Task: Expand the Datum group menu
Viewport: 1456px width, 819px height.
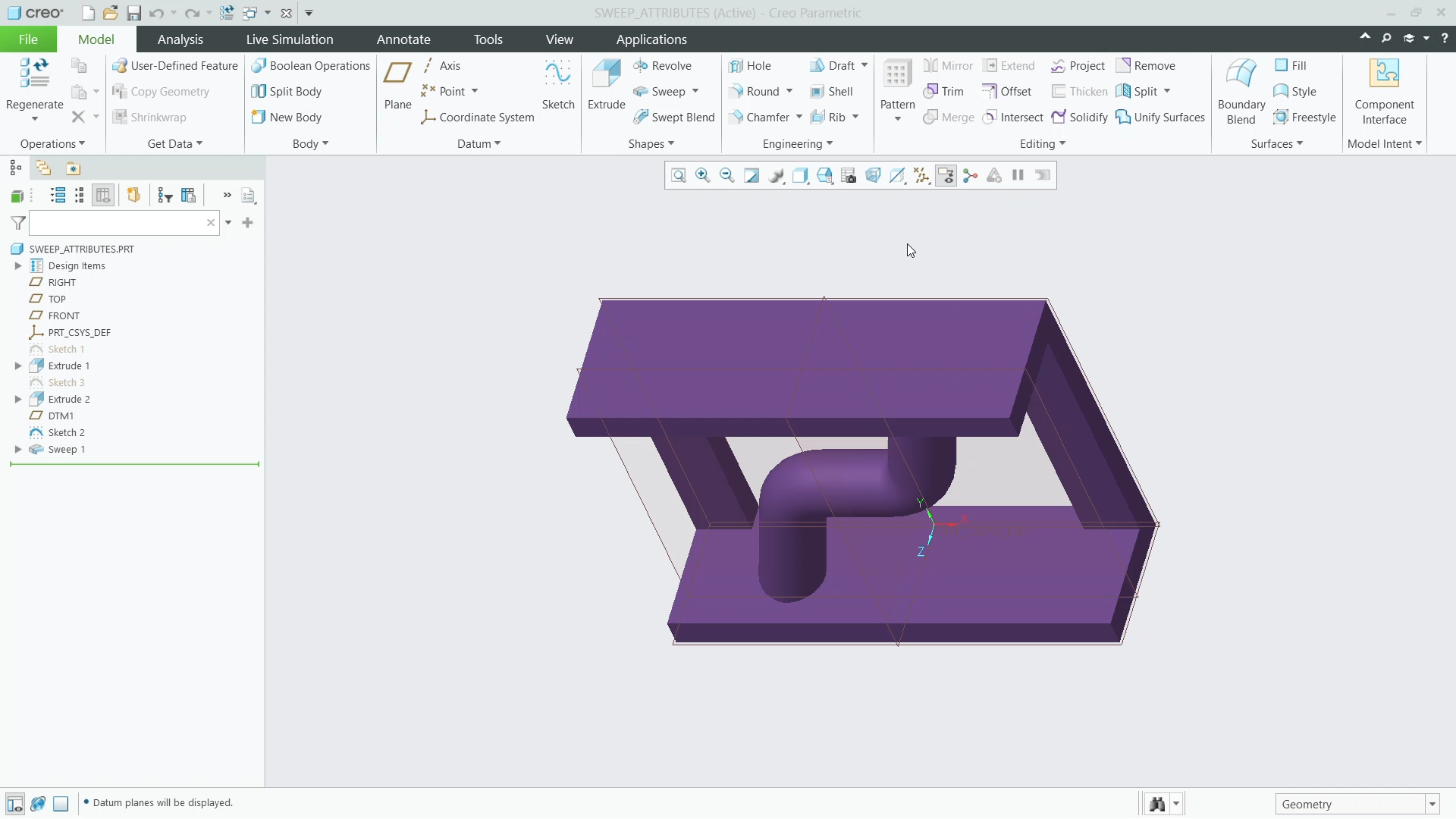Action: pos(479,144)
